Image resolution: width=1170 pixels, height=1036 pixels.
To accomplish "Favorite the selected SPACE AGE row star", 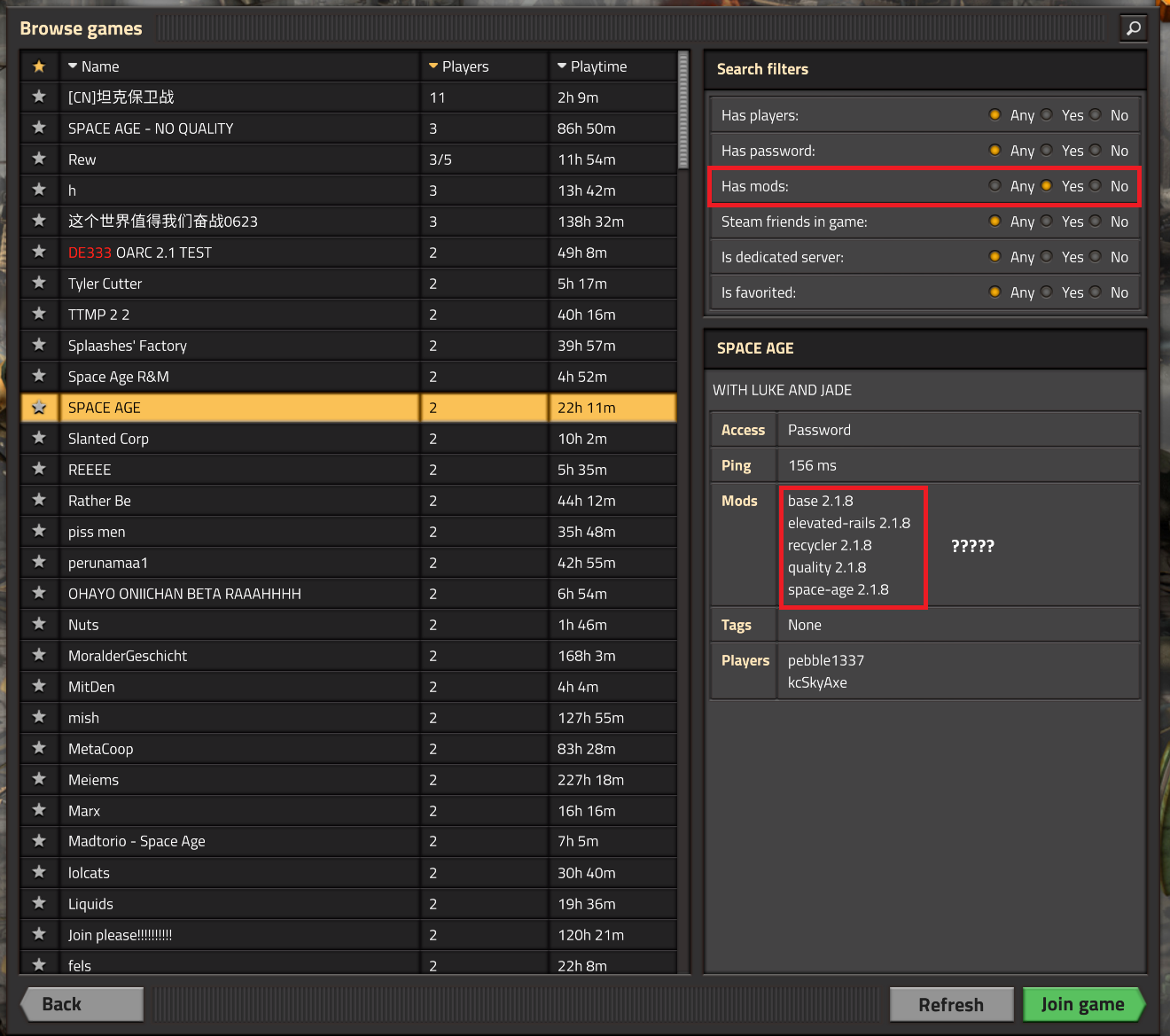I will point(39,408).
